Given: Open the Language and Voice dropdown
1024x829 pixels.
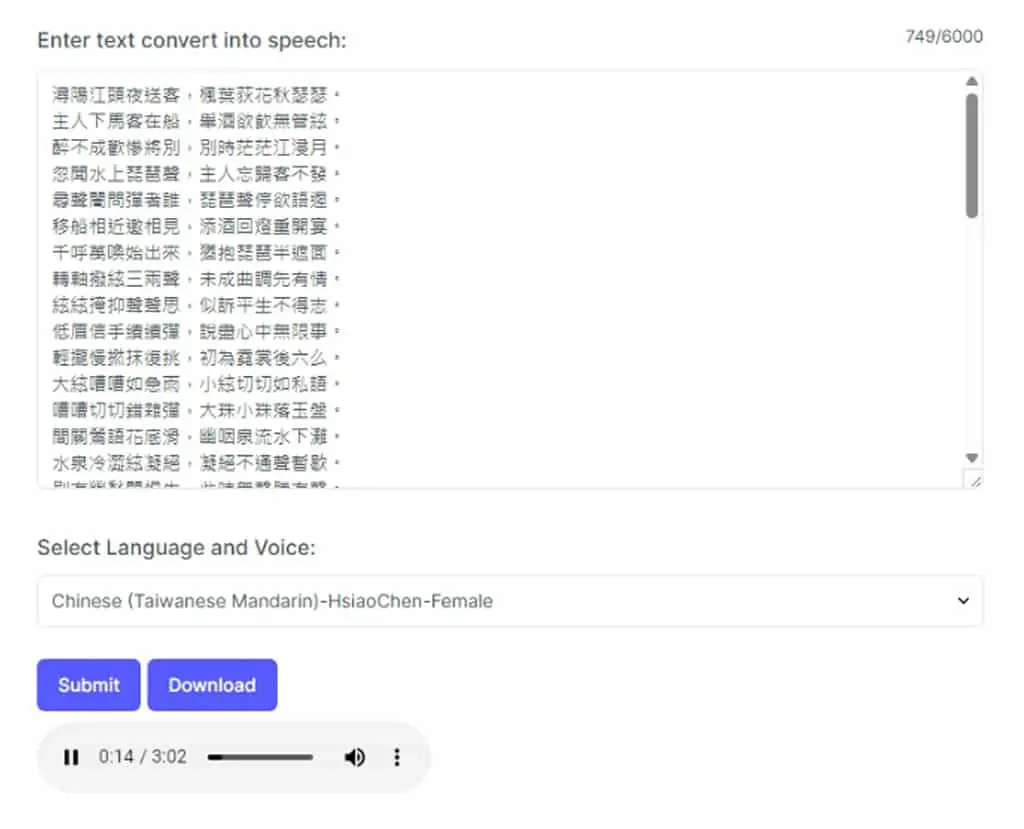Looking at the screenshot, I should (x=510, y=601).
